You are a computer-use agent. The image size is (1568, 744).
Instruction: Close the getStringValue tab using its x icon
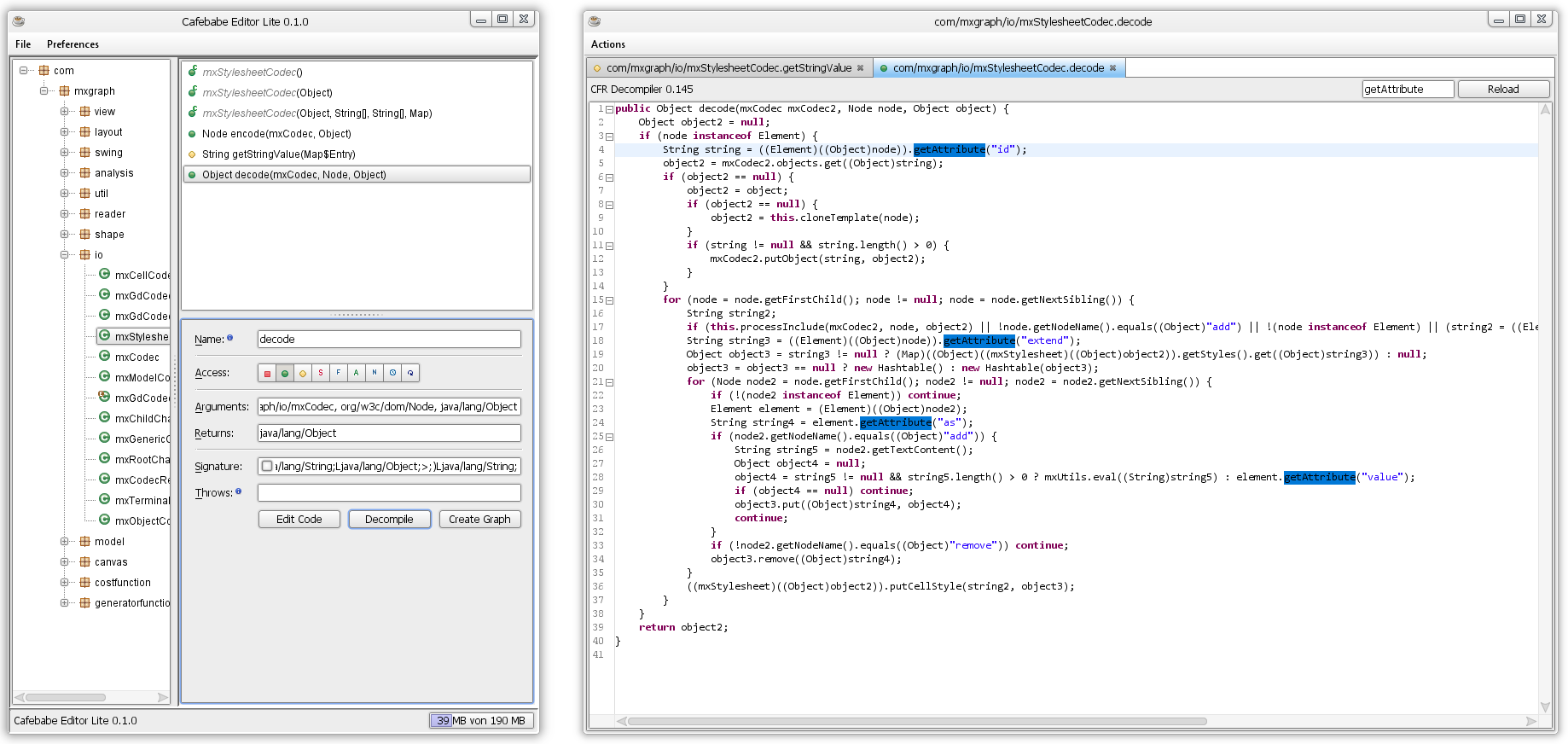(x=860, y=68)
